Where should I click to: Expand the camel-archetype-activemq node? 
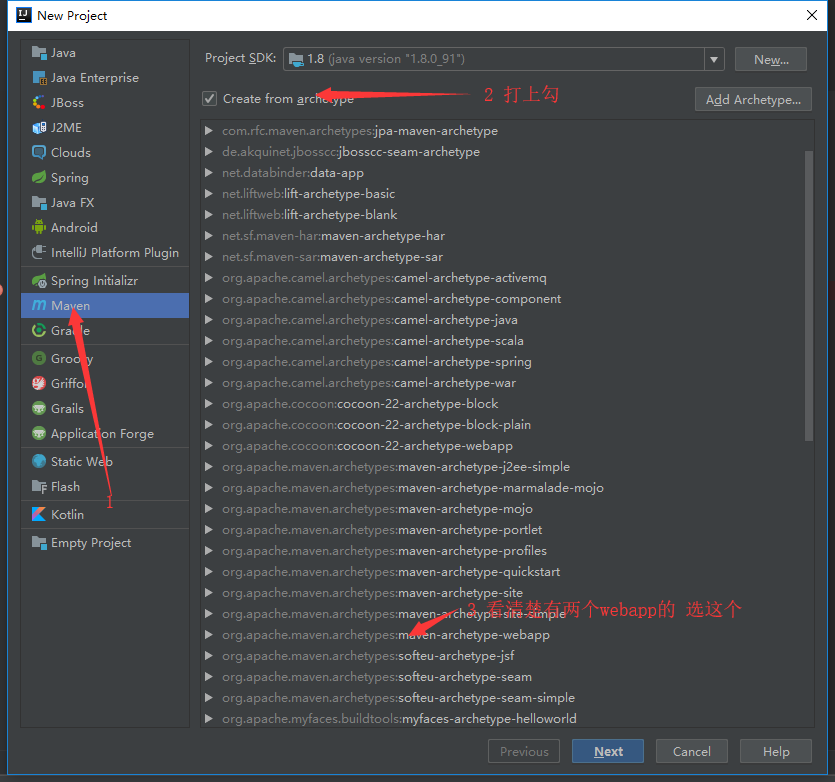pos(209,278)
